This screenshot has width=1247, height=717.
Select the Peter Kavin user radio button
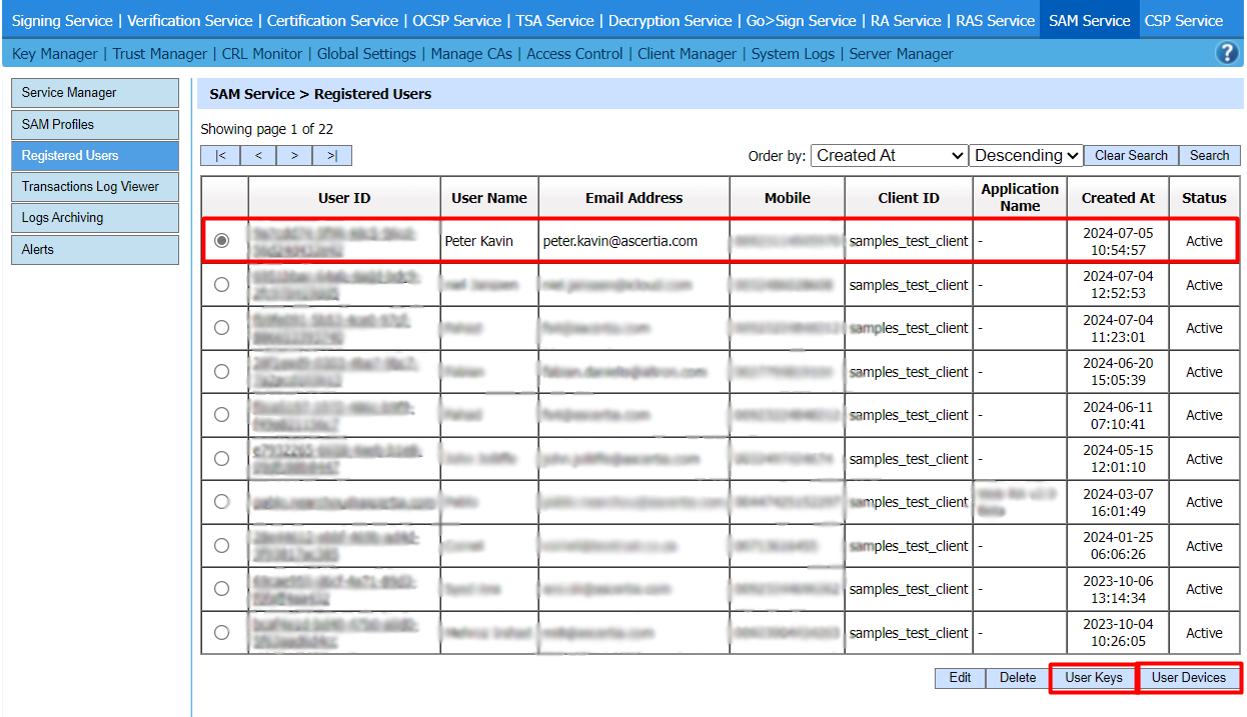point(222,241)
